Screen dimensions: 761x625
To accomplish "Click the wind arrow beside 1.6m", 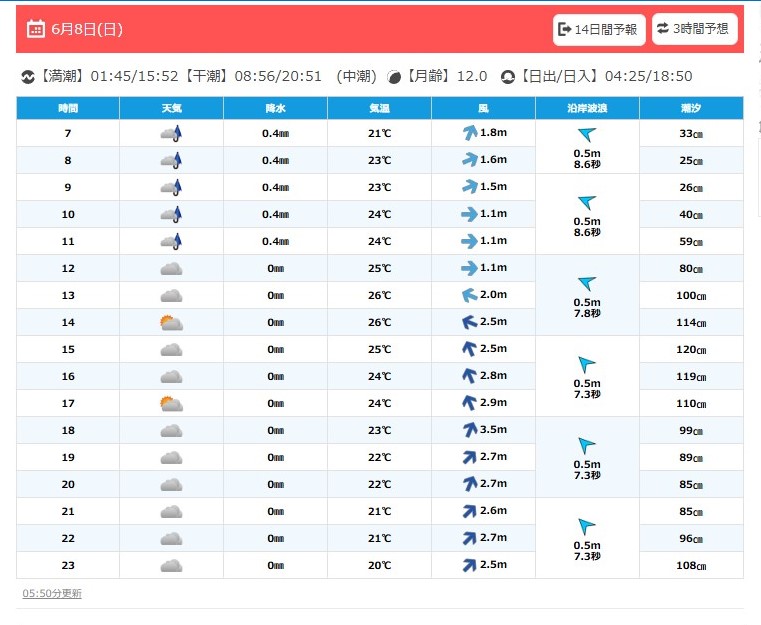I will (x=469, y=160).
